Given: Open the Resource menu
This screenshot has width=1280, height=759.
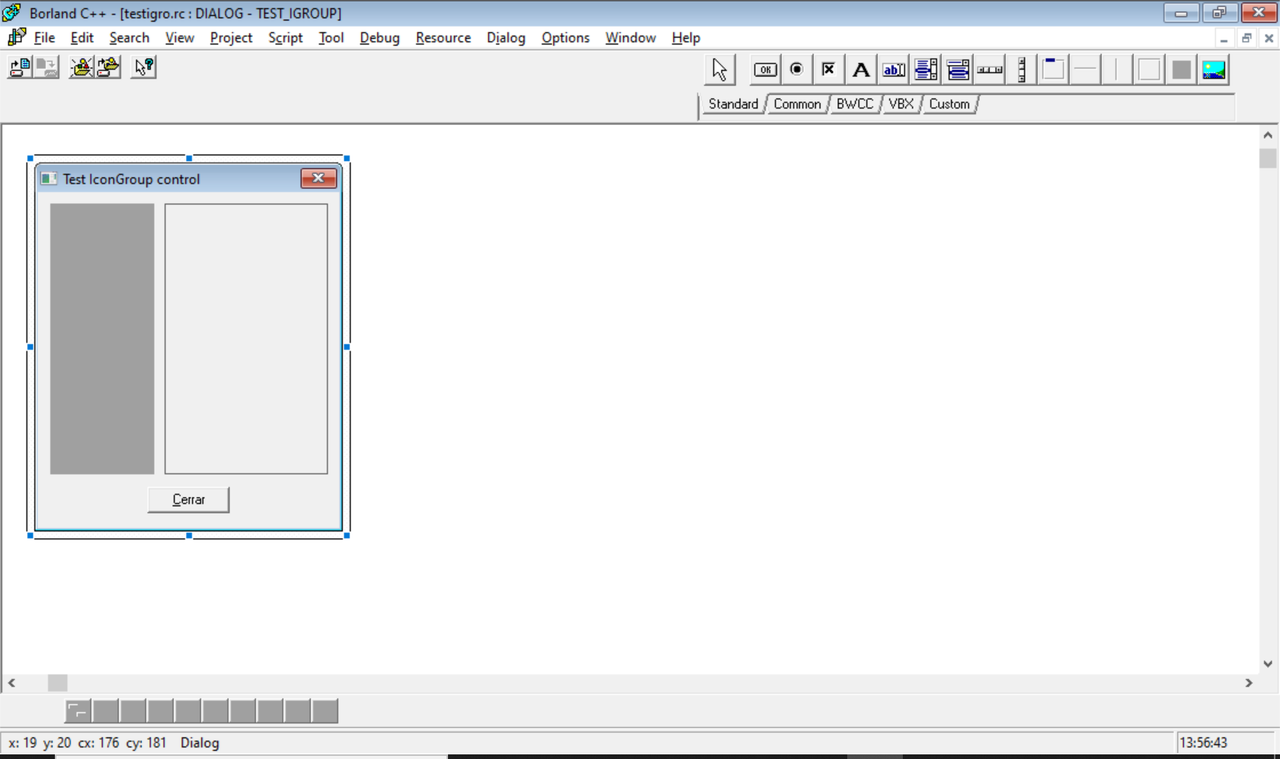Looking at the screenshot, I should pyautogui.click(x=443, y=38).
